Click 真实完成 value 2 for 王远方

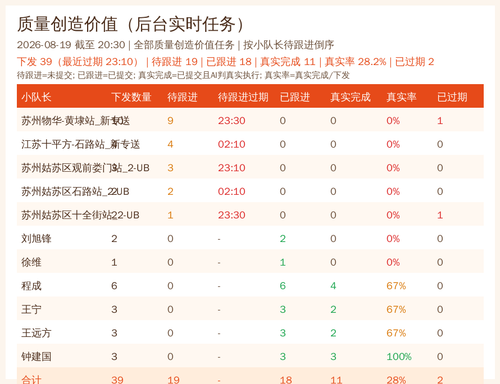pyautogui.click(x=333, y=333)
